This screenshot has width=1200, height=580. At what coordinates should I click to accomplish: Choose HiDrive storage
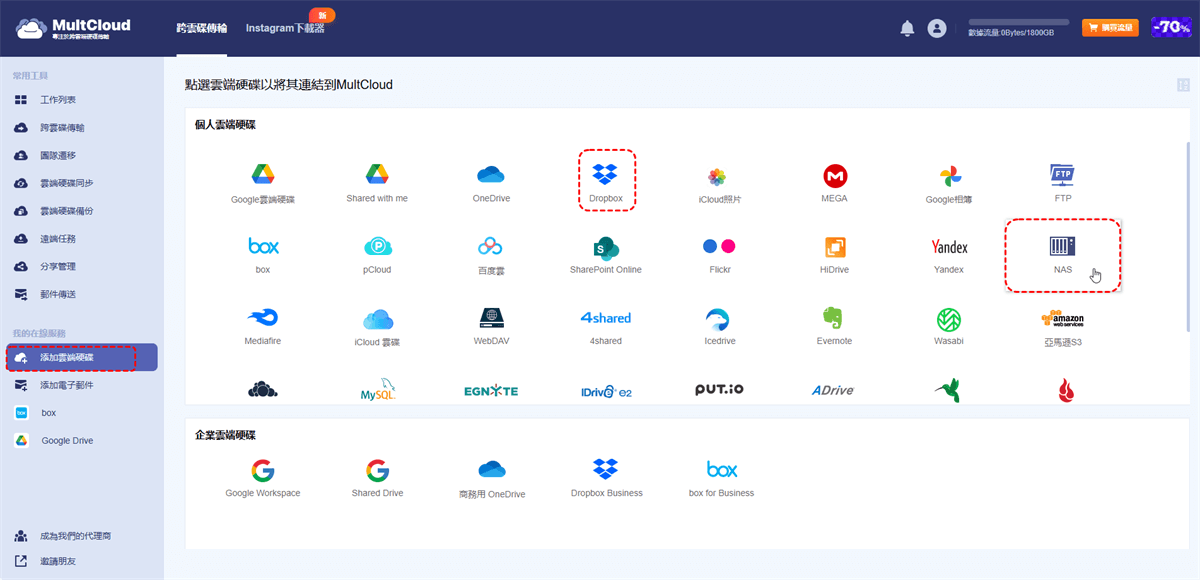(835, 247)
